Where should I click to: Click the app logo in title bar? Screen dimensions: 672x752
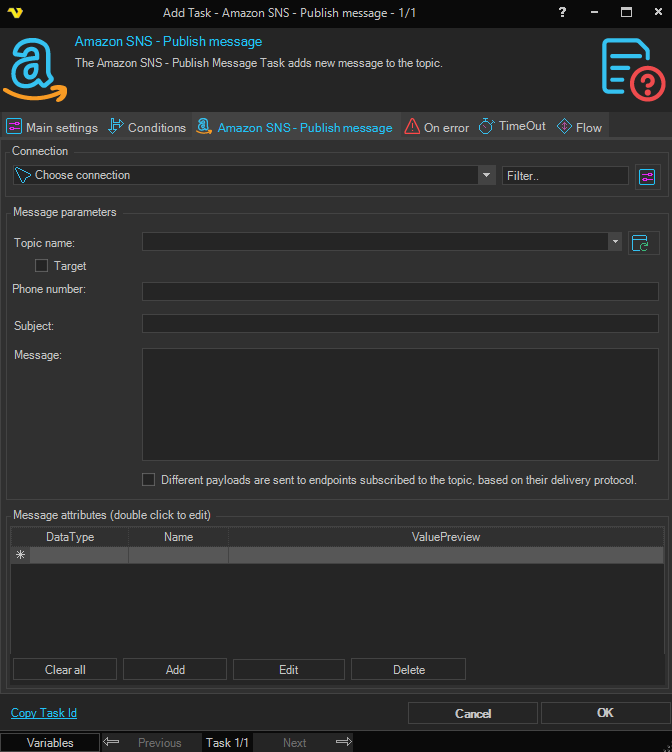tap(14, 12)
